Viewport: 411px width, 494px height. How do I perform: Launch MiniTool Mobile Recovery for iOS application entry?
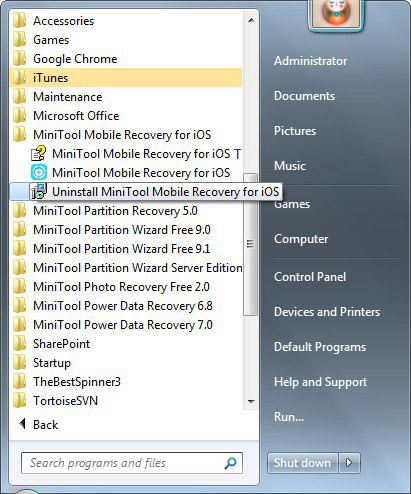(141, 173)
